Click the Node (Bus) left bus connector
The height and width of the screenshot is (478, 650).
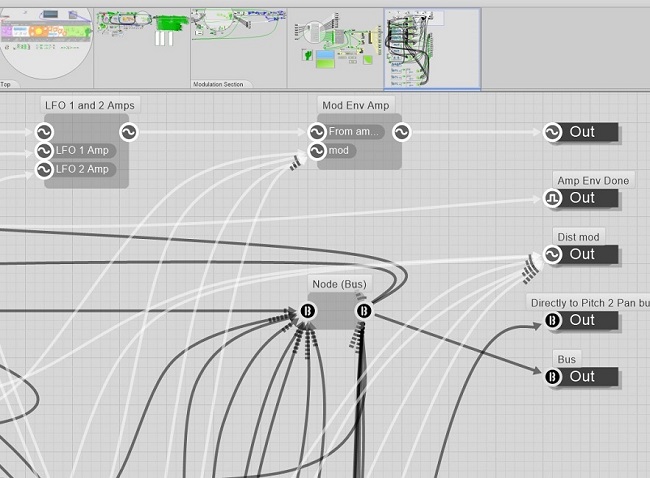pos(308,311)
